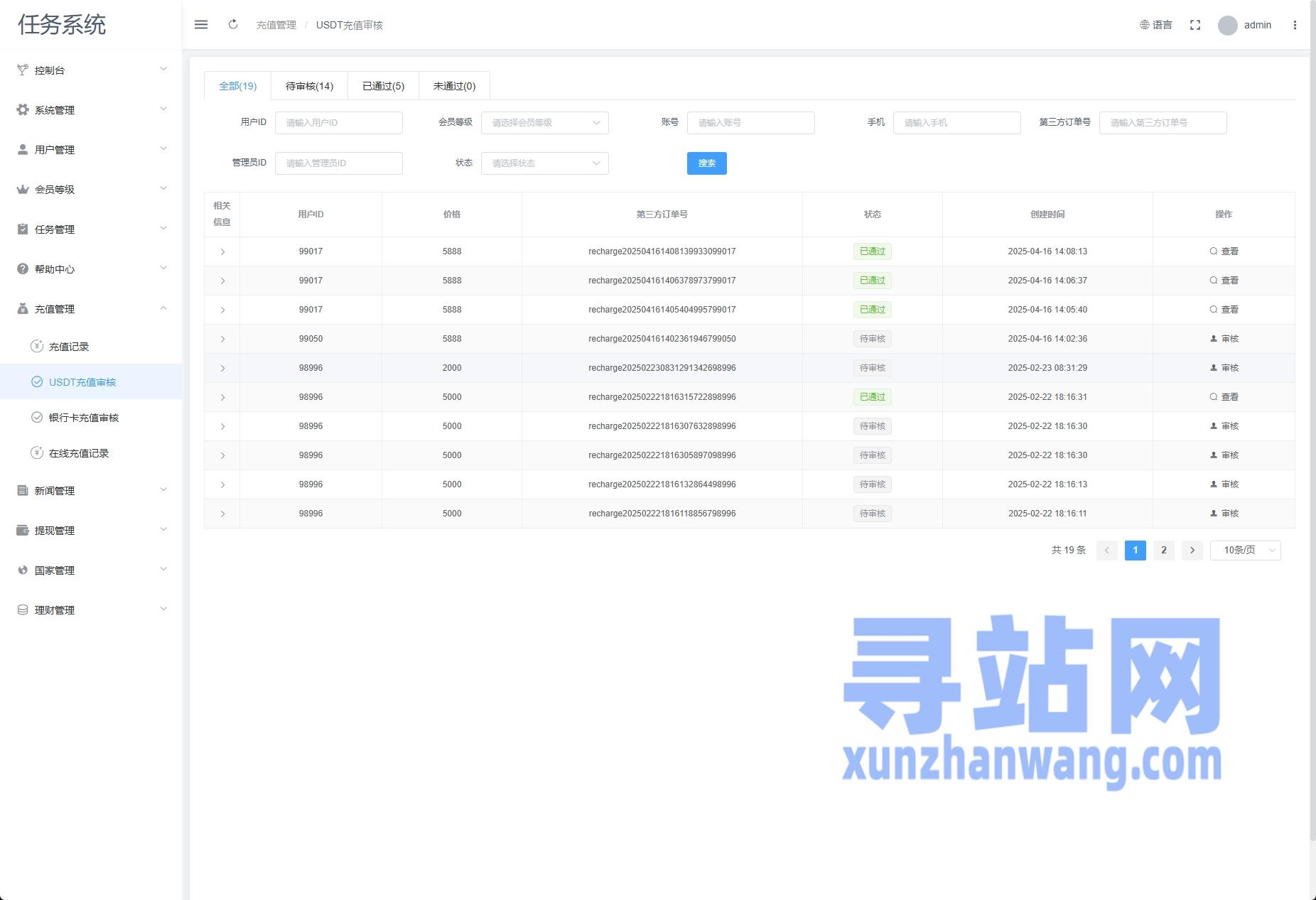Click the 创建时间 column header

tap(1047, 215)
